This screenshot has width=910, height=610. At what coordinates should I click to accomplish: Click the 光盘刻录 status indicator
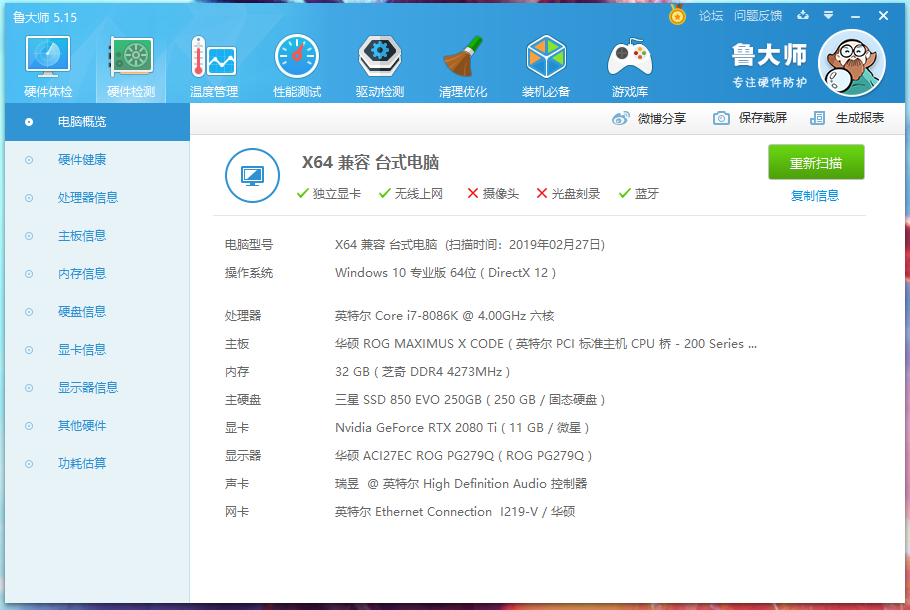[x=568, y=194]
